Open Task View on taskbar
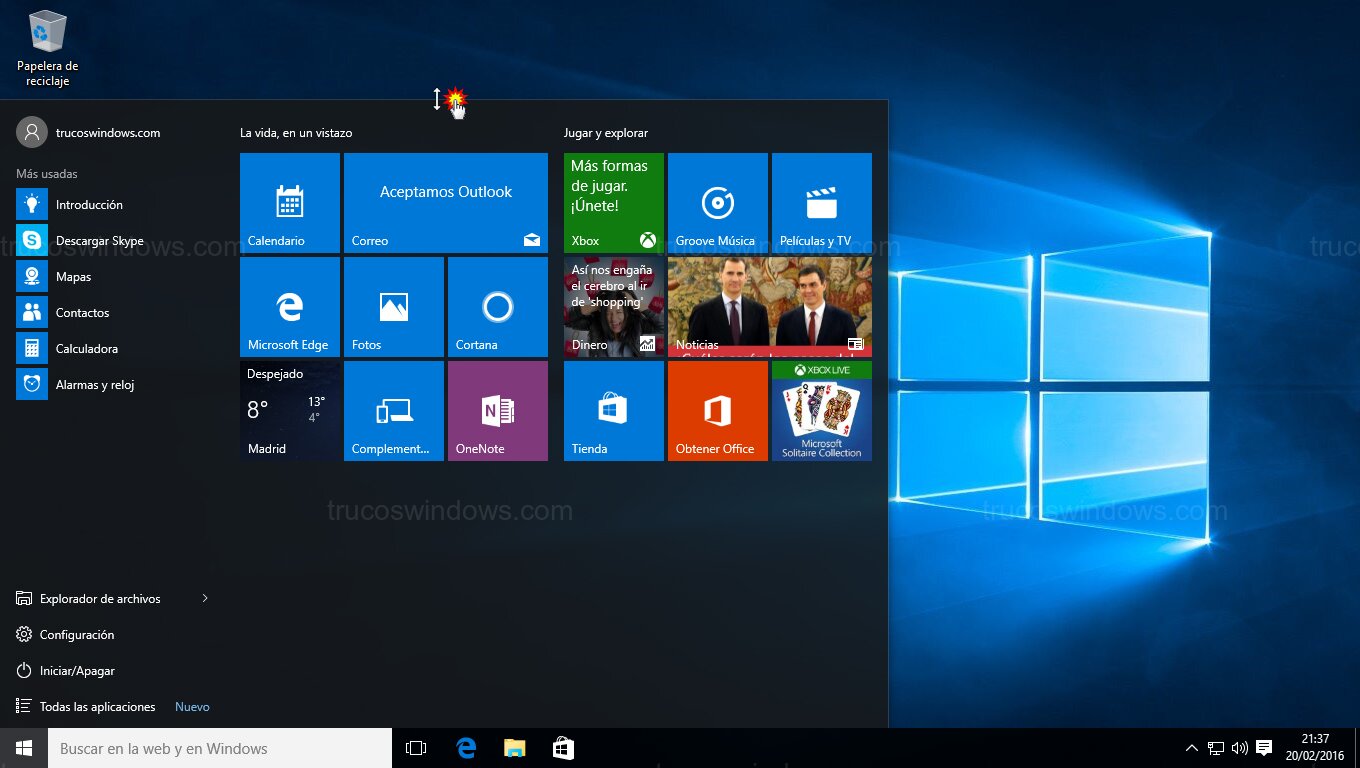1360x768 pixels. pos(416,748)
